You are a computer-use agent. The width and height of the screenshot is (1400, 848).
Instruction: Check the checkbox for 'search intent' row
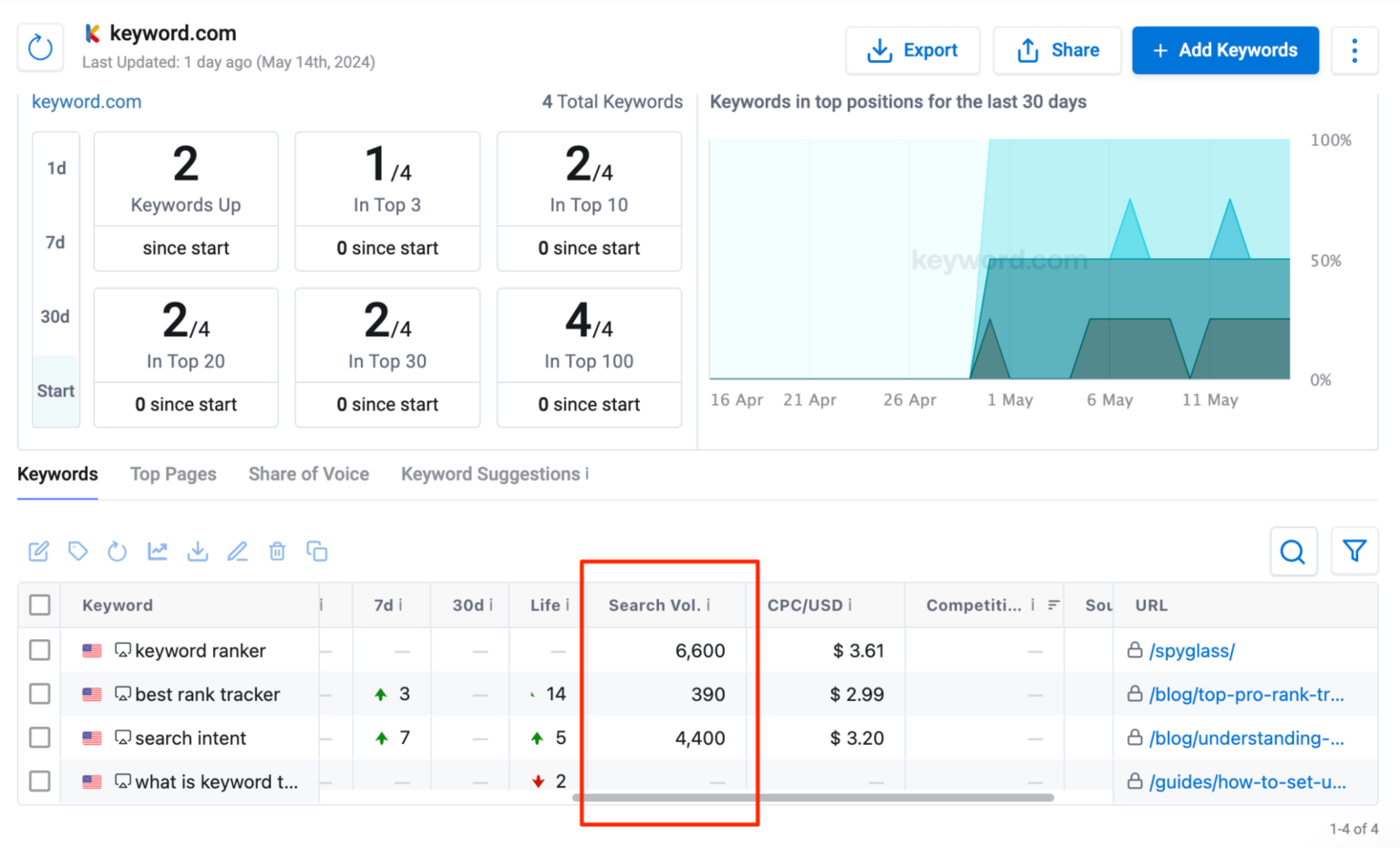[39, 738]
